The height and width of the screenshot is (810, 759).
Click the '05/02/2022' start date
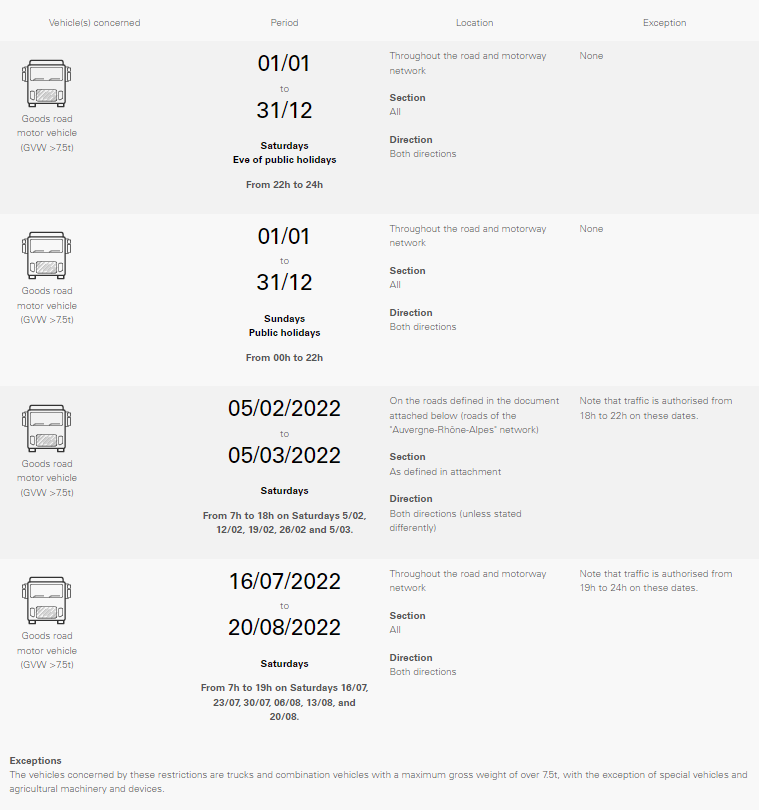click(284, 409)
